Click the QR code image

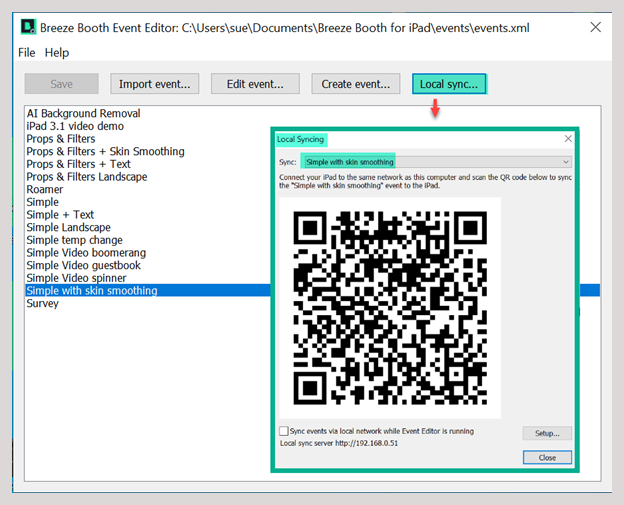coord(390,308)
